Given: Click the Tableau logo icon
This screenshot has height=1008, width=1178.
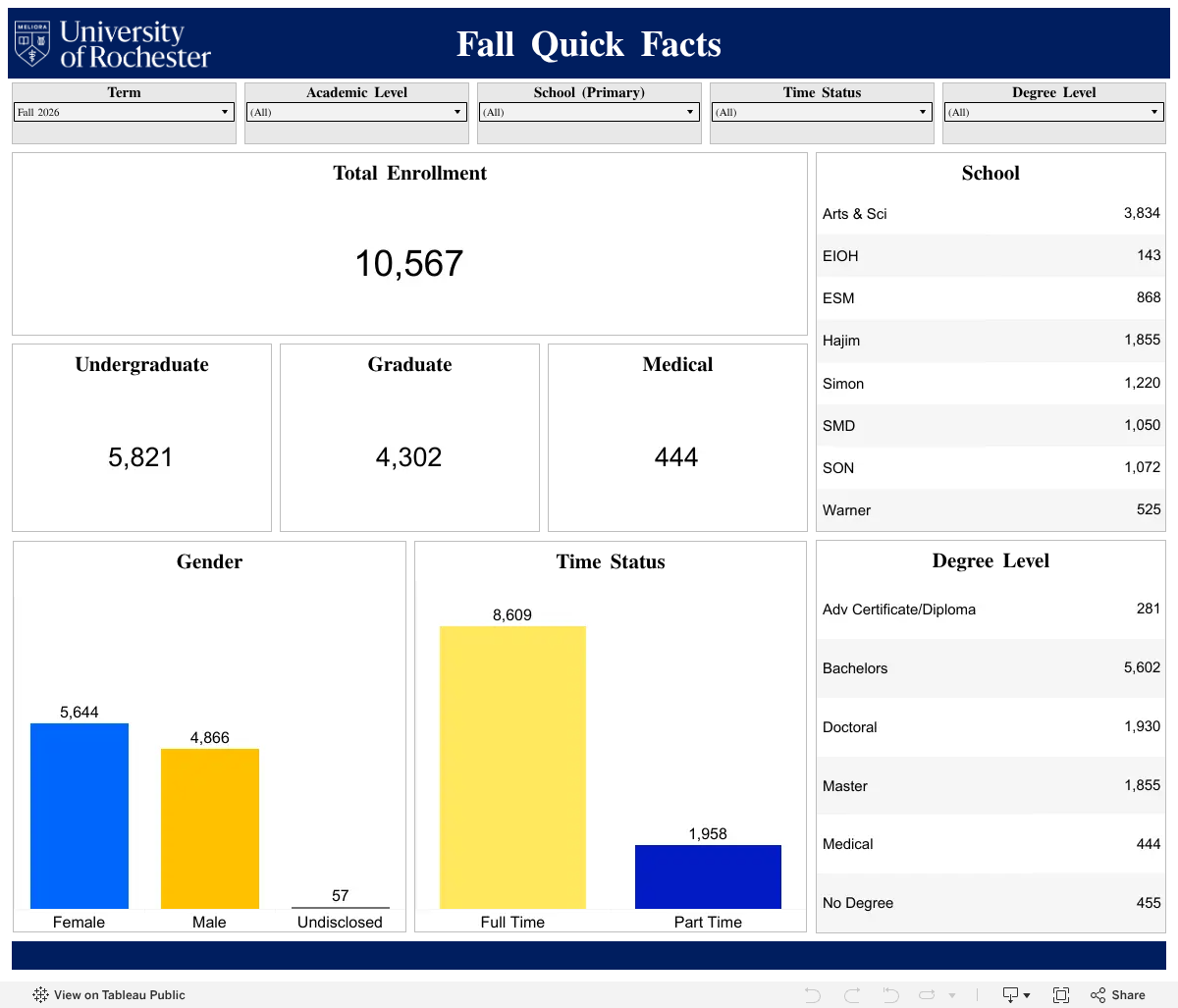Looking at the screenshot, I should point(40,994).
